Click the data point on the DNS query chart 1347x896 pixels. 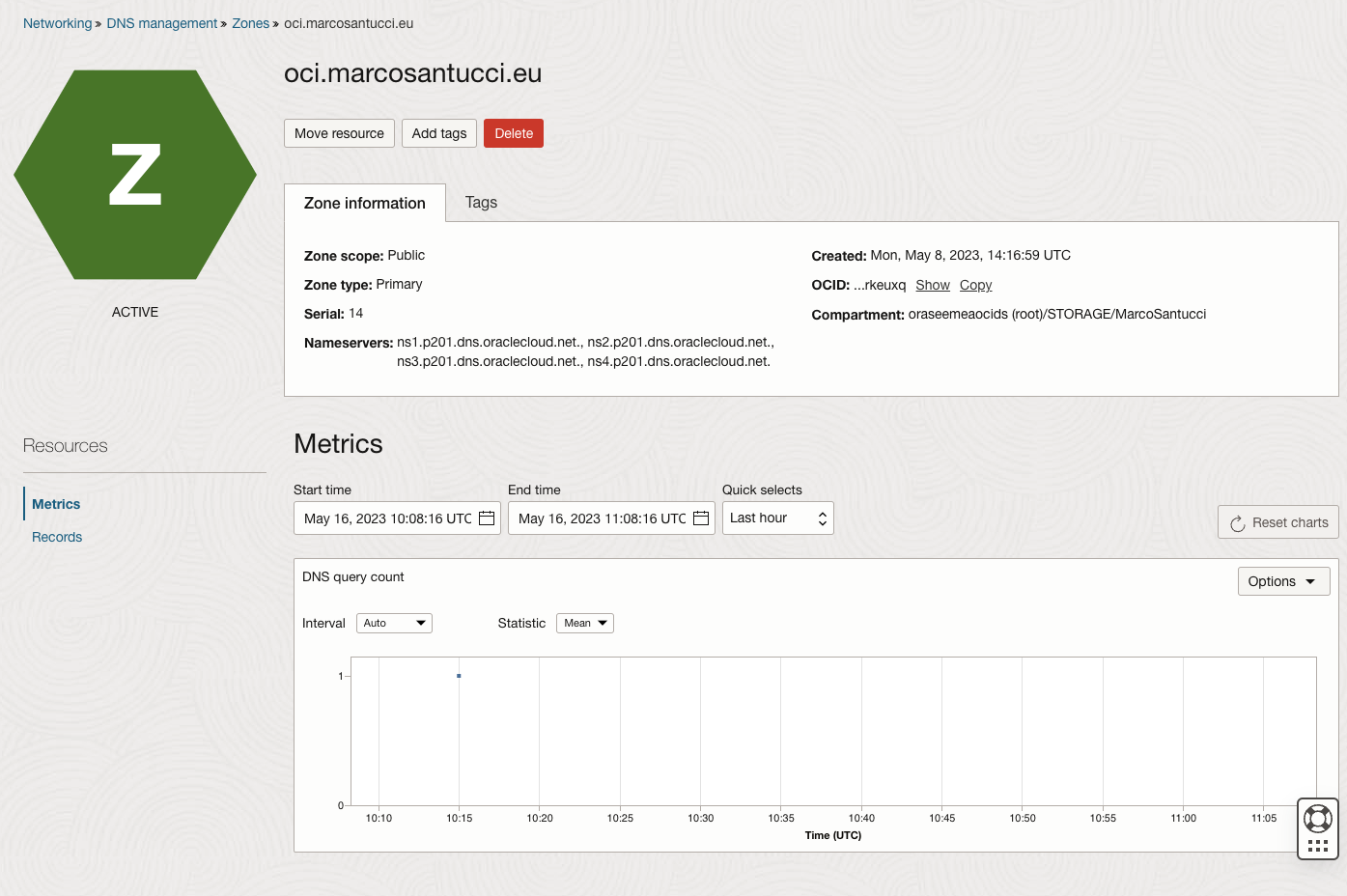(459, 676)
